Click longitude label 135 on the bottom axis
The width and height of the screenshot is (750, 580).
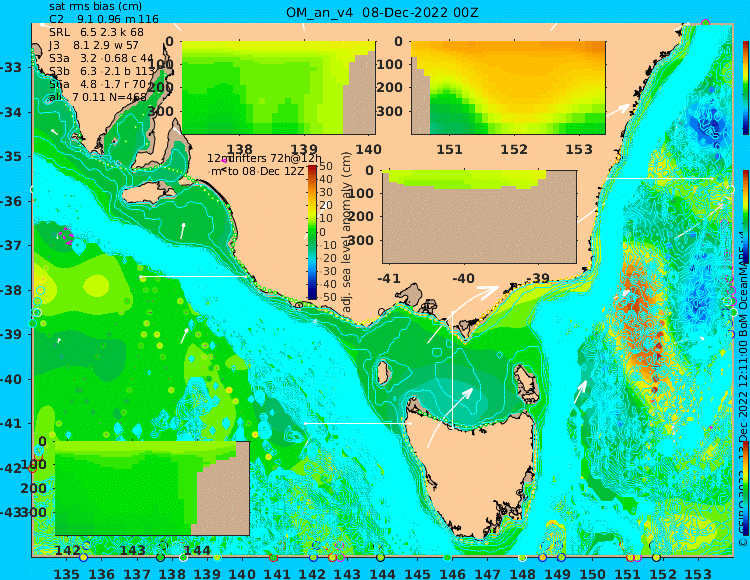point(66,574)
